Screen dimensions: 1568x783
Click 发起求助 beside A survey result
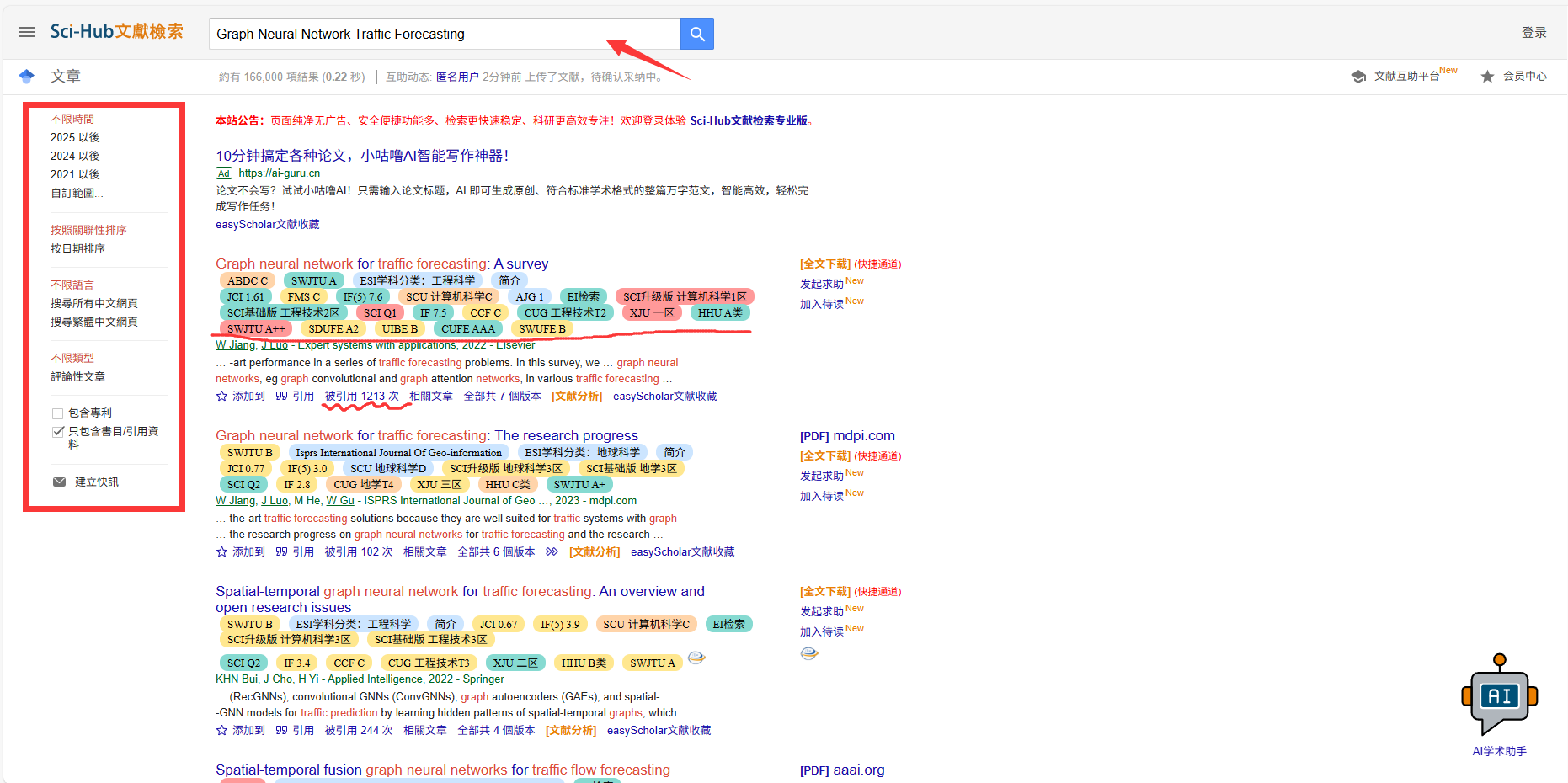pyautogui.click(x=822, y=284)
